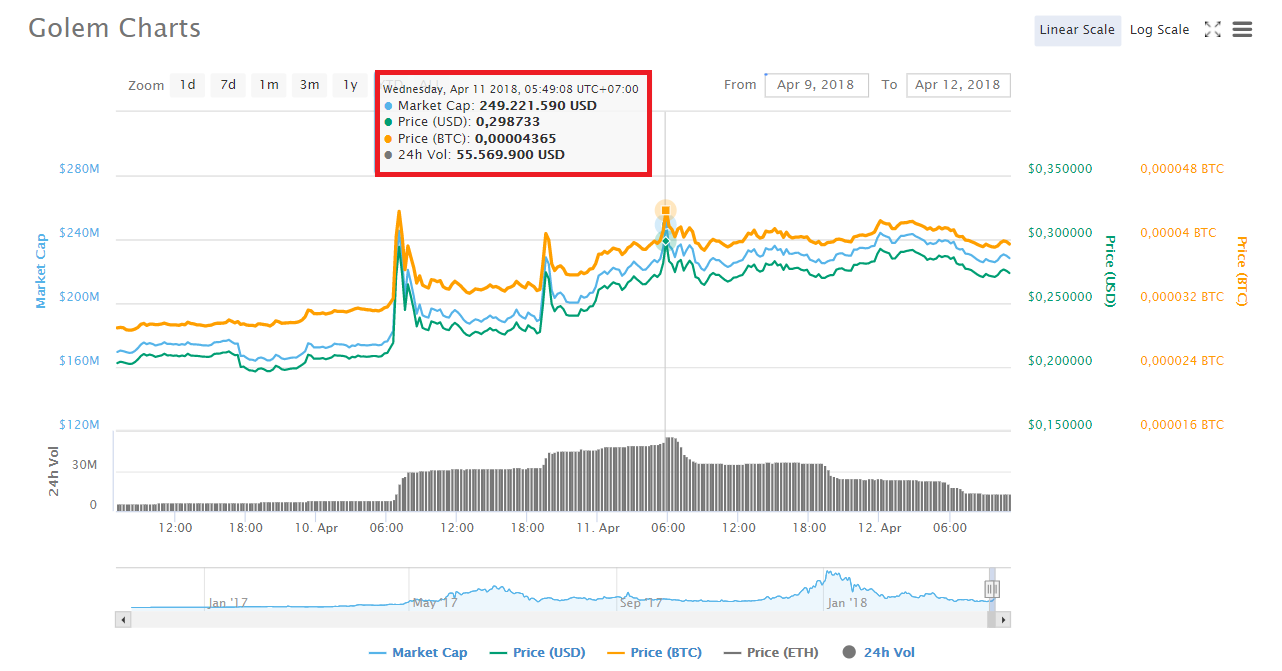
Task: Click the 30M volume axis label
Action: coord(84,465)
